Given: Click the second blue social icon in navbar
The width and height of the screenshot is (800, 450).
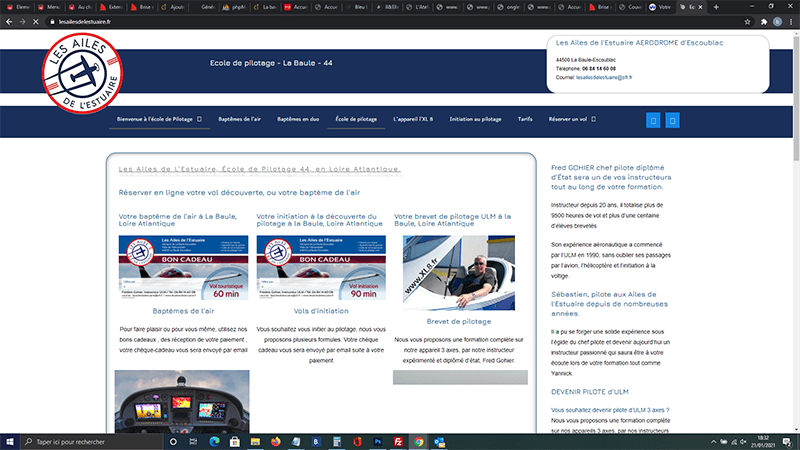Looking at the screenshot, I should pos(673,120).
